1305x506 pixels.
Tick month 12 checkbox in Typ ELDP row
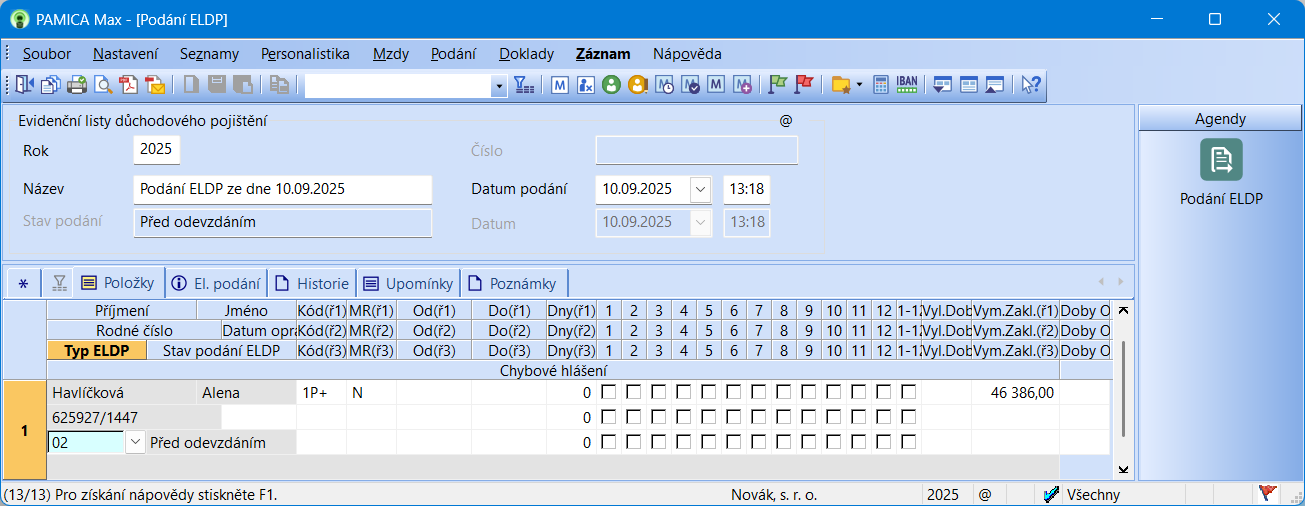point(884,443)
